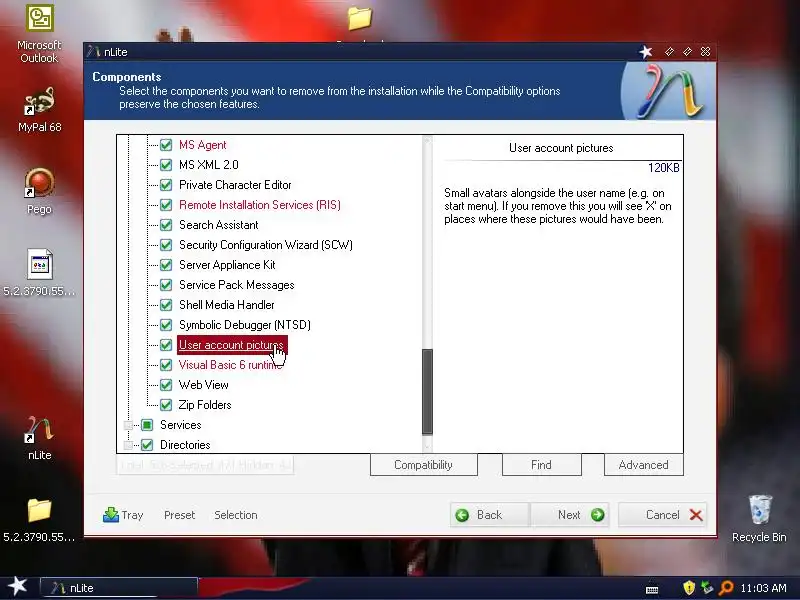800x600 pixels.
Task: Click the first diamond title bar button
Action: 669,52
